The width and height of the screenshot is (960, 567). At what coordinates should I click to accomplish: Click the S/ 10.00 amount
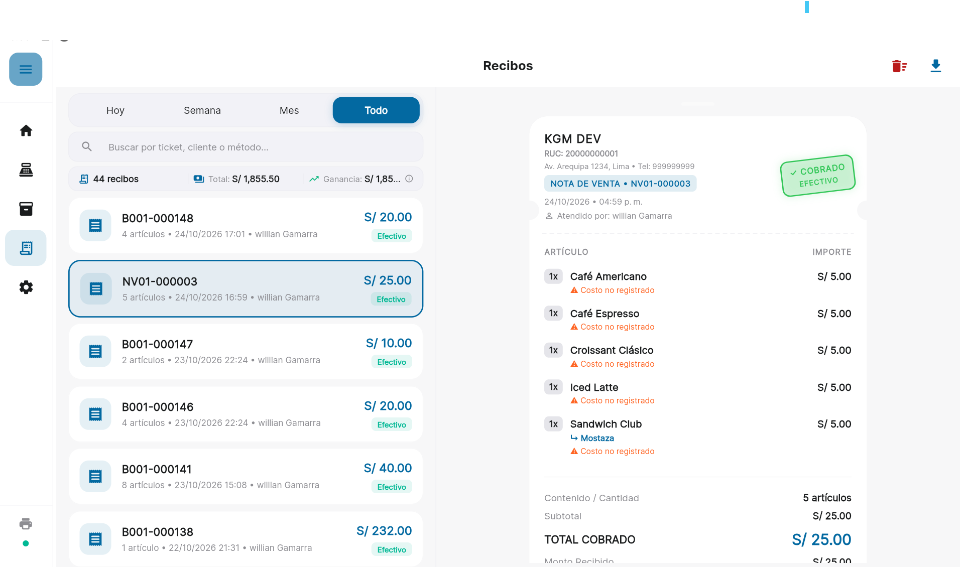point(389,344)
